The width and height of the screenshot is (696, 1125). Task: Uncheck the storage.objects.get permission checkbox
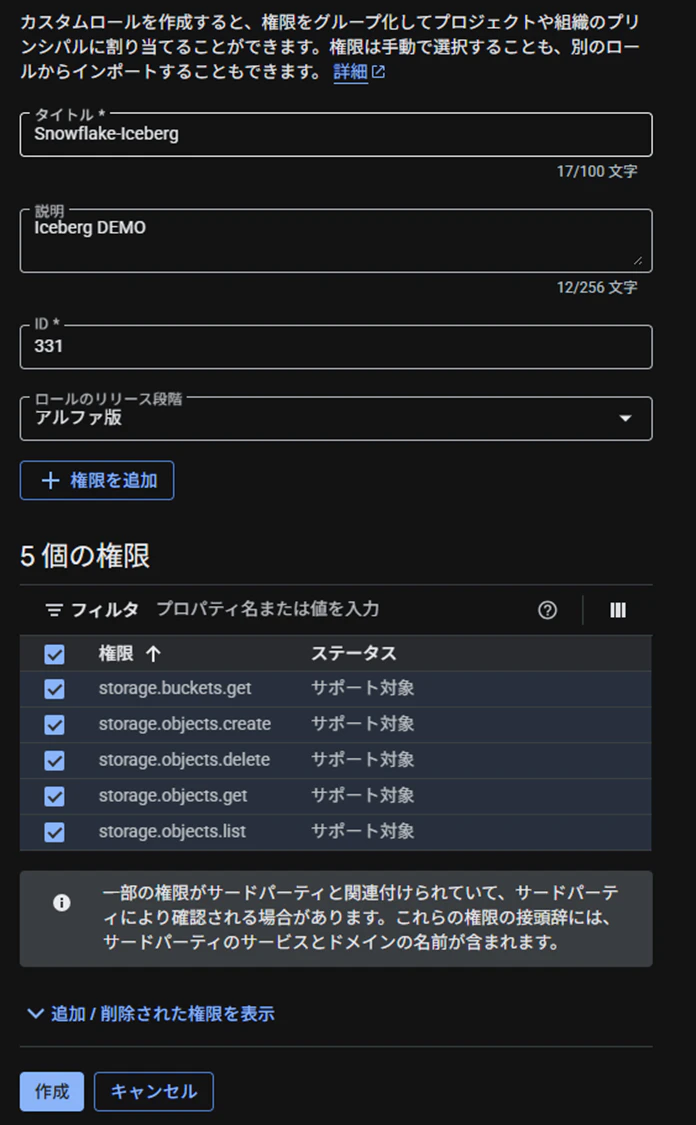(55, 796)
